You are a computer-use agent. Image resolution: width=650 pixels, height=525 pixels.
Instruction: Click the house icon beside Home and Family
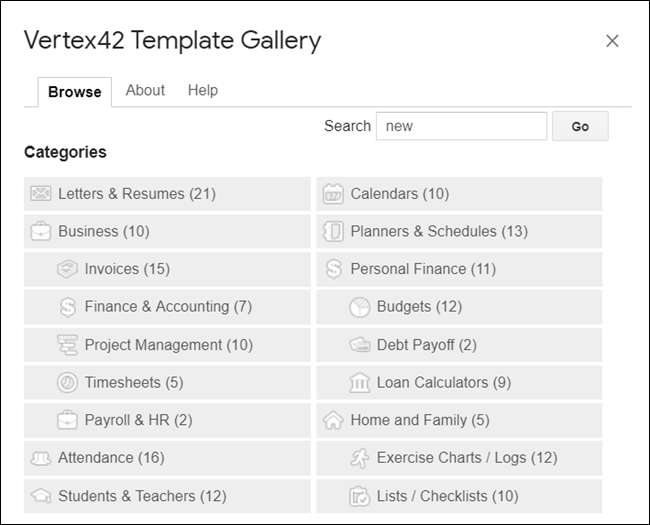tap(333, 421)
